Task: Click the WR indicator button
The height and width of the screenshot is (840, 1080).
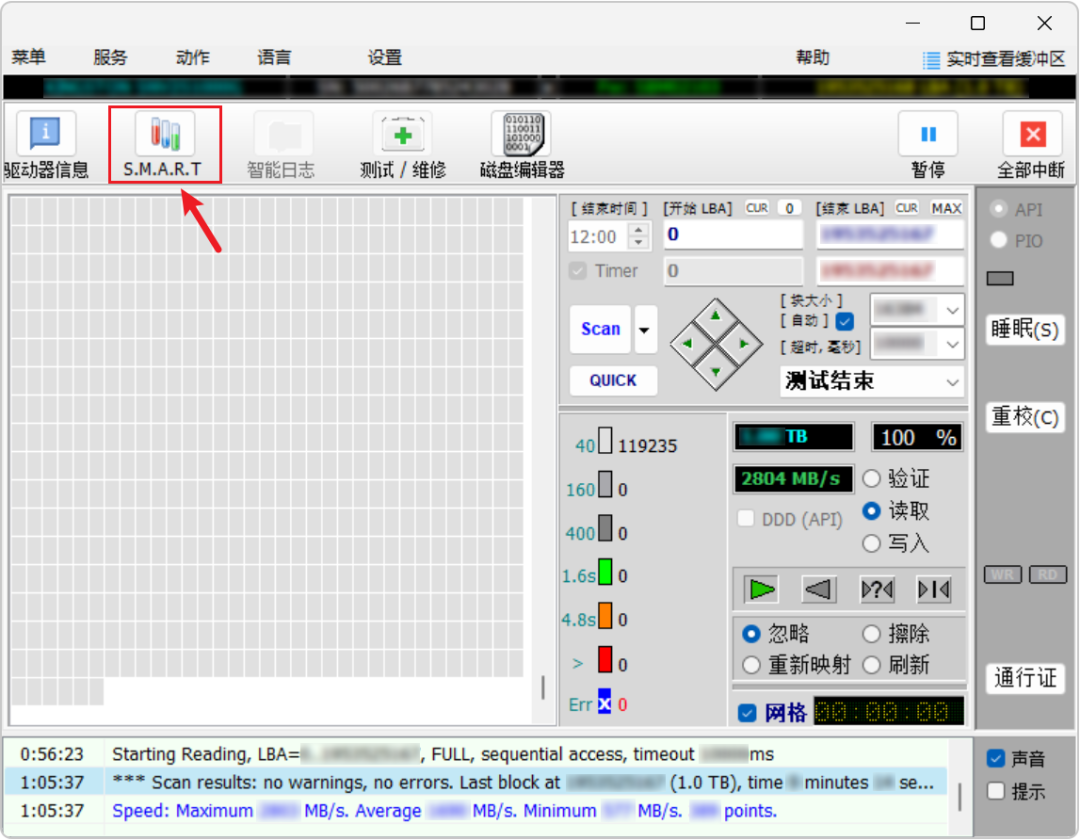Action: 1002,575
